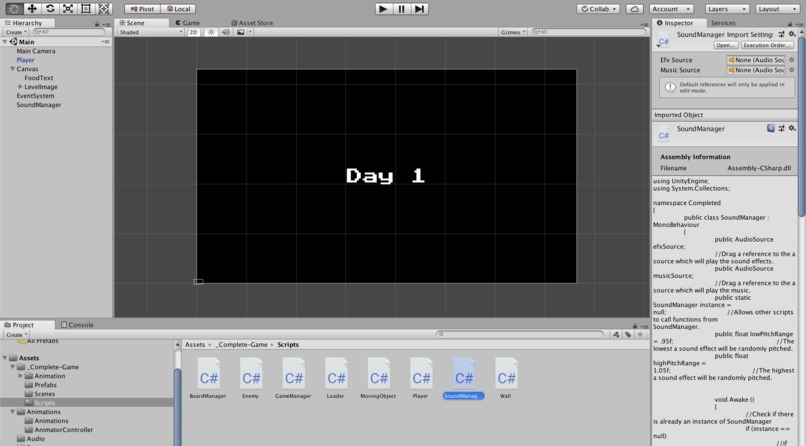
Task: Toggle 2D scene view mode
Action: point(193,32)
